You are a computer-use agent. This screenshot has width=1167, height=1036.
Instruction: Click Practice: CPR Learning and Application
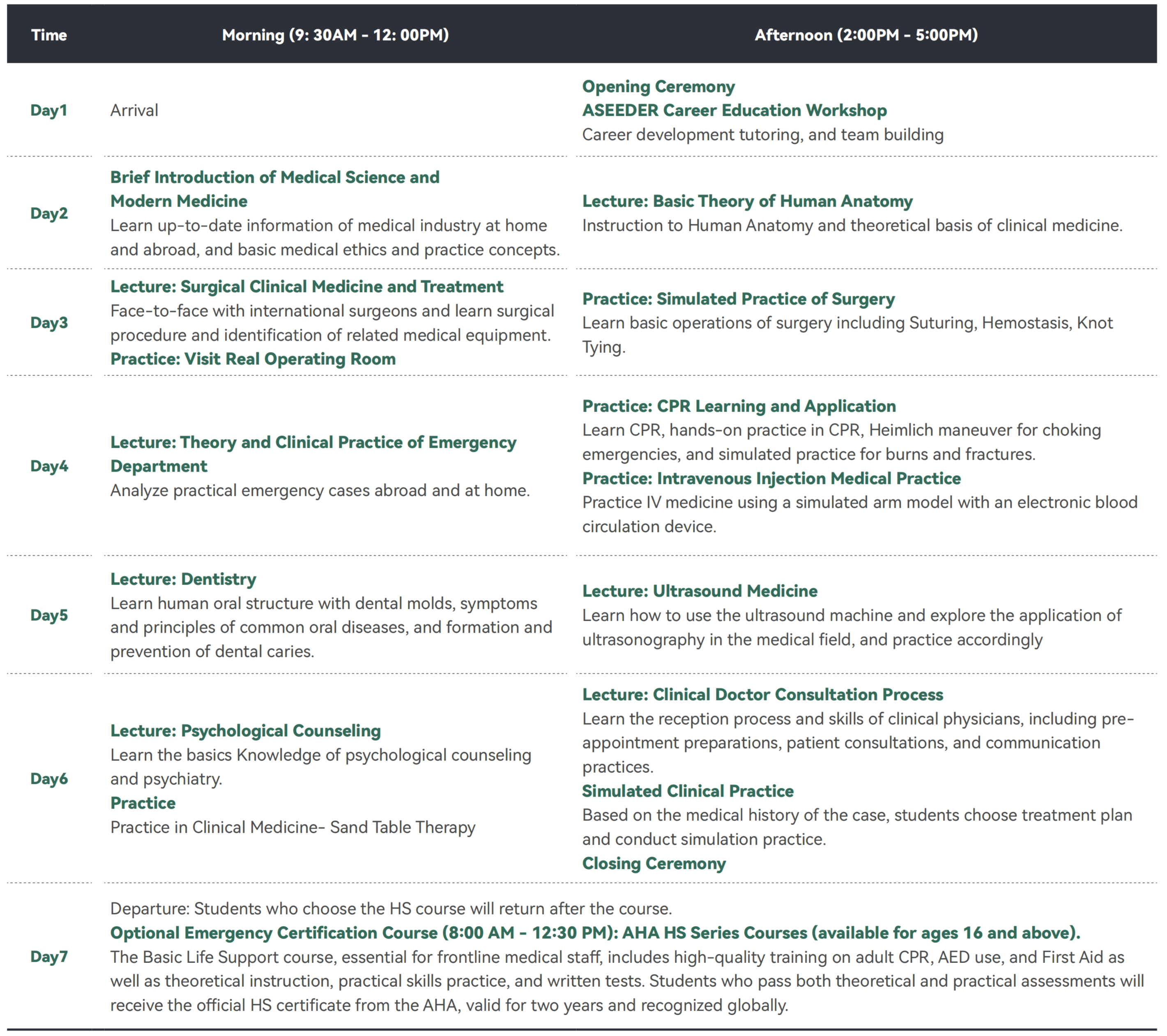(739, 406)
